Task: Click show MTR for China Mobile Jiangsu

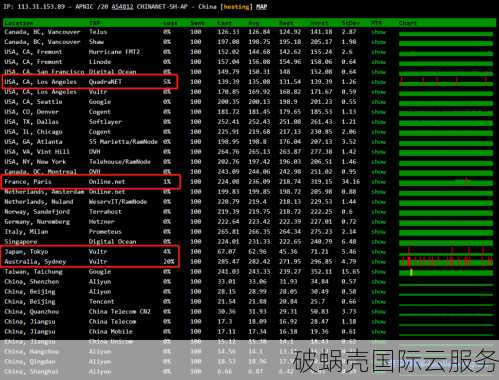Action: 378,332
